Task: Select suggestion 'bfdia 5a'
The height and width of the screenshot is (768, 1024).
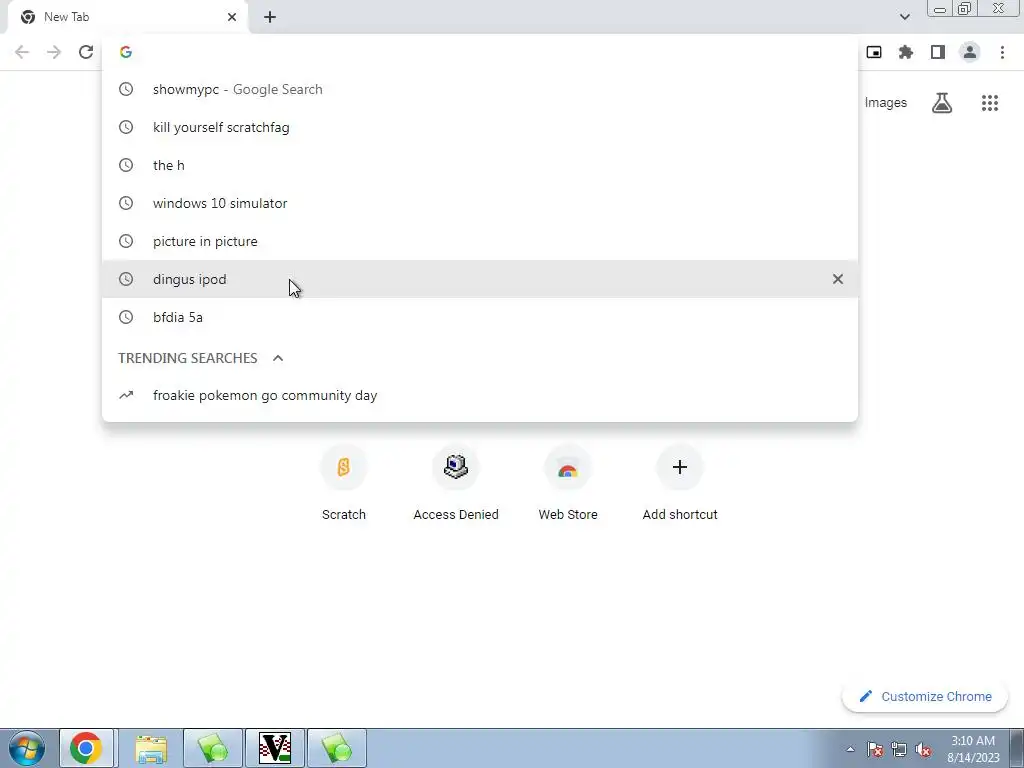Action: 480,317
